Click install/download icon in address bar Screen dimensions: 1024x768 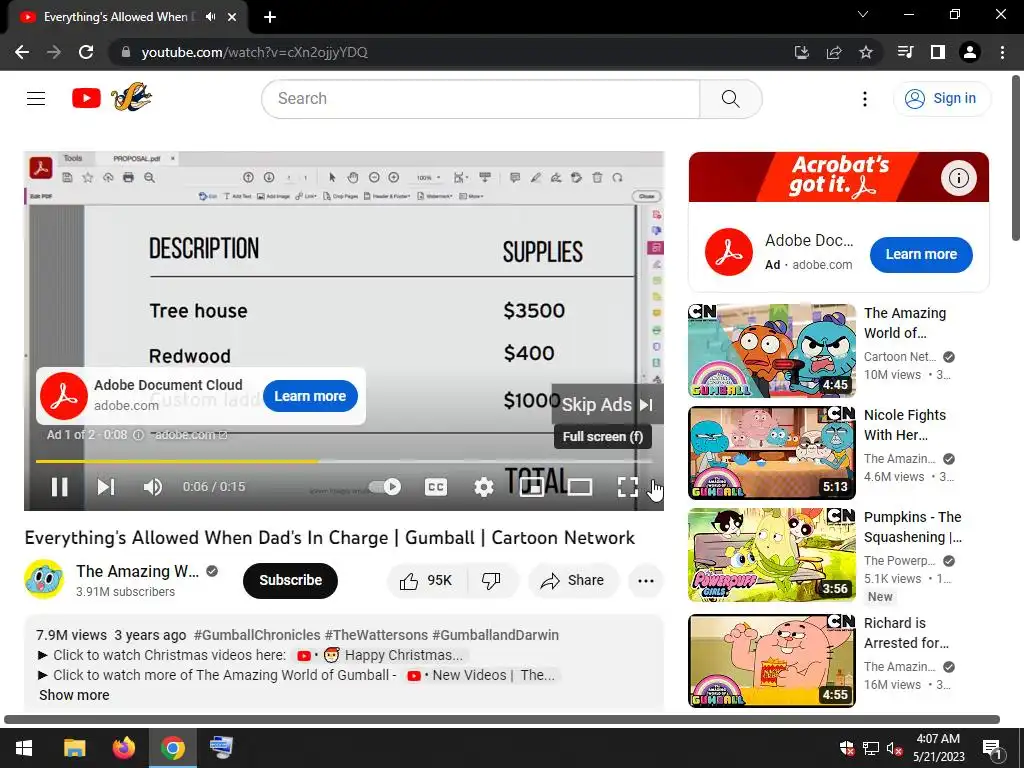[801, 52]
